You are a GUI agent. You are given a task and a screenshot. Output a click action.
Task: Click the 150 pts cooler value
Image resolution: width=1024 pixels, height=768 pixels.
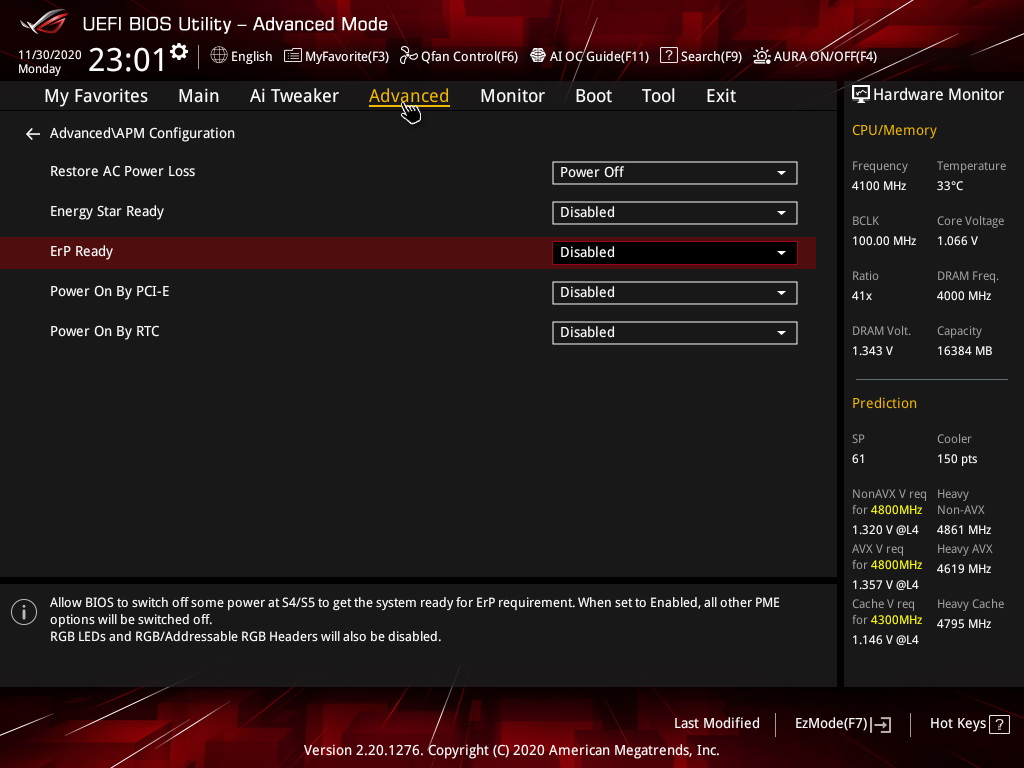(957, 459)
